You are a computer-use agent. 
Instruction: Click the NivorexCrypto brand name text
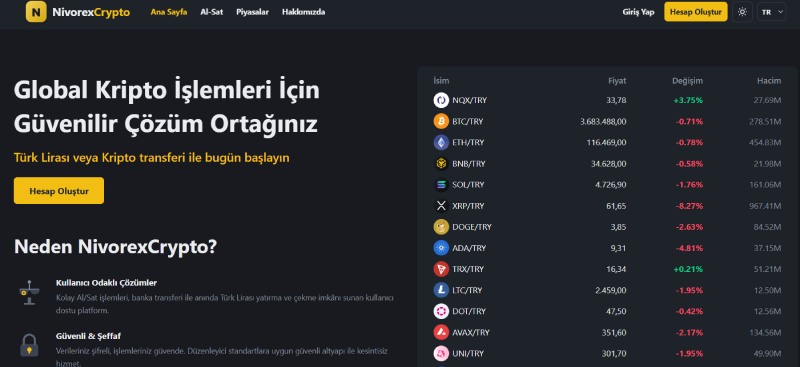point(91,12)
